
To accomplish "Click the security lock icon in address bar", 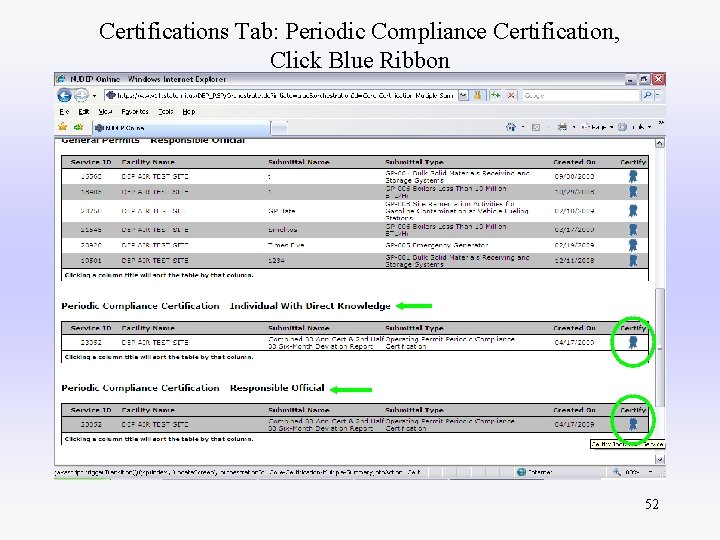I will (478, 96).
